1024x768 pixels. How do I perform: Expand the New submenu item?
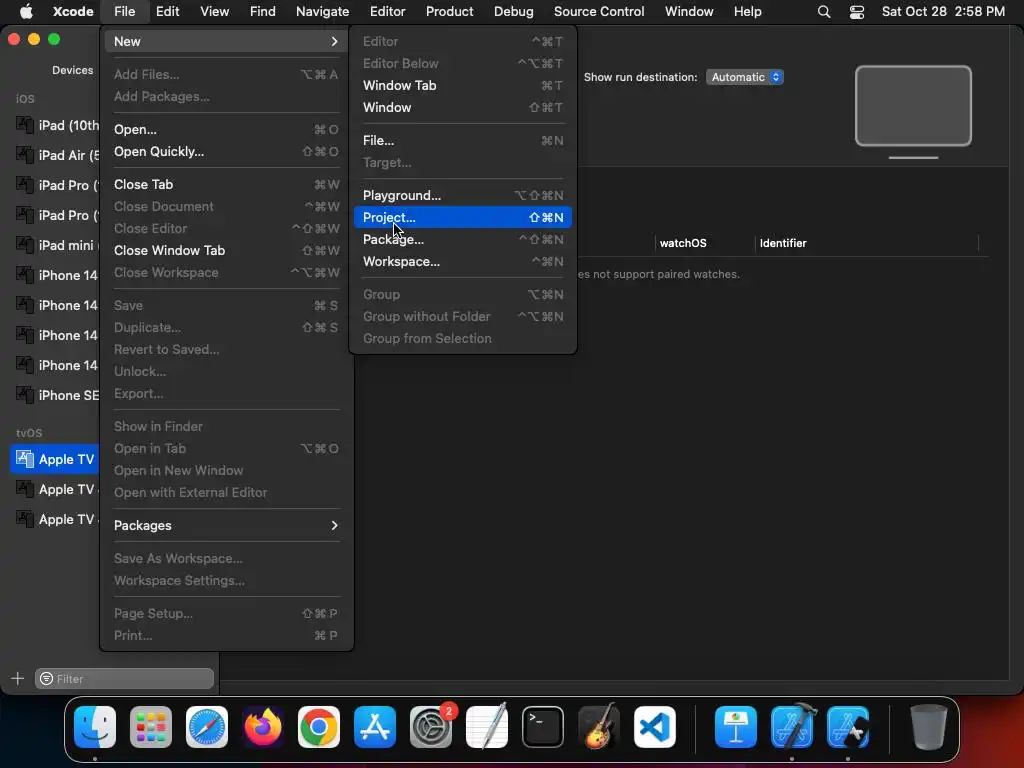tap(226, 41)
